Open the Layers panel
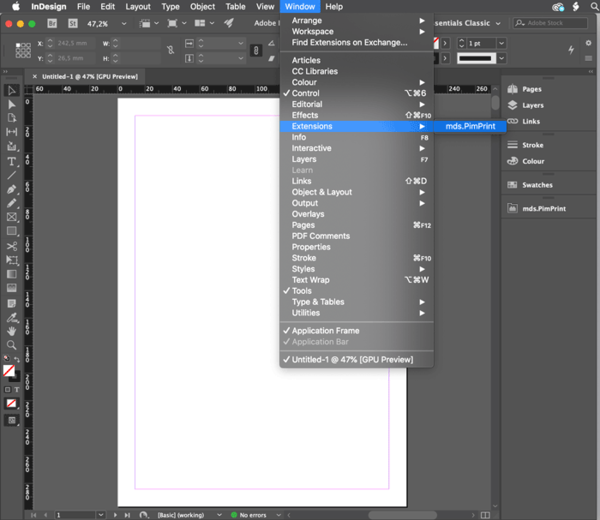The width and height of the screenshot is (600, 520). point(531,105)
